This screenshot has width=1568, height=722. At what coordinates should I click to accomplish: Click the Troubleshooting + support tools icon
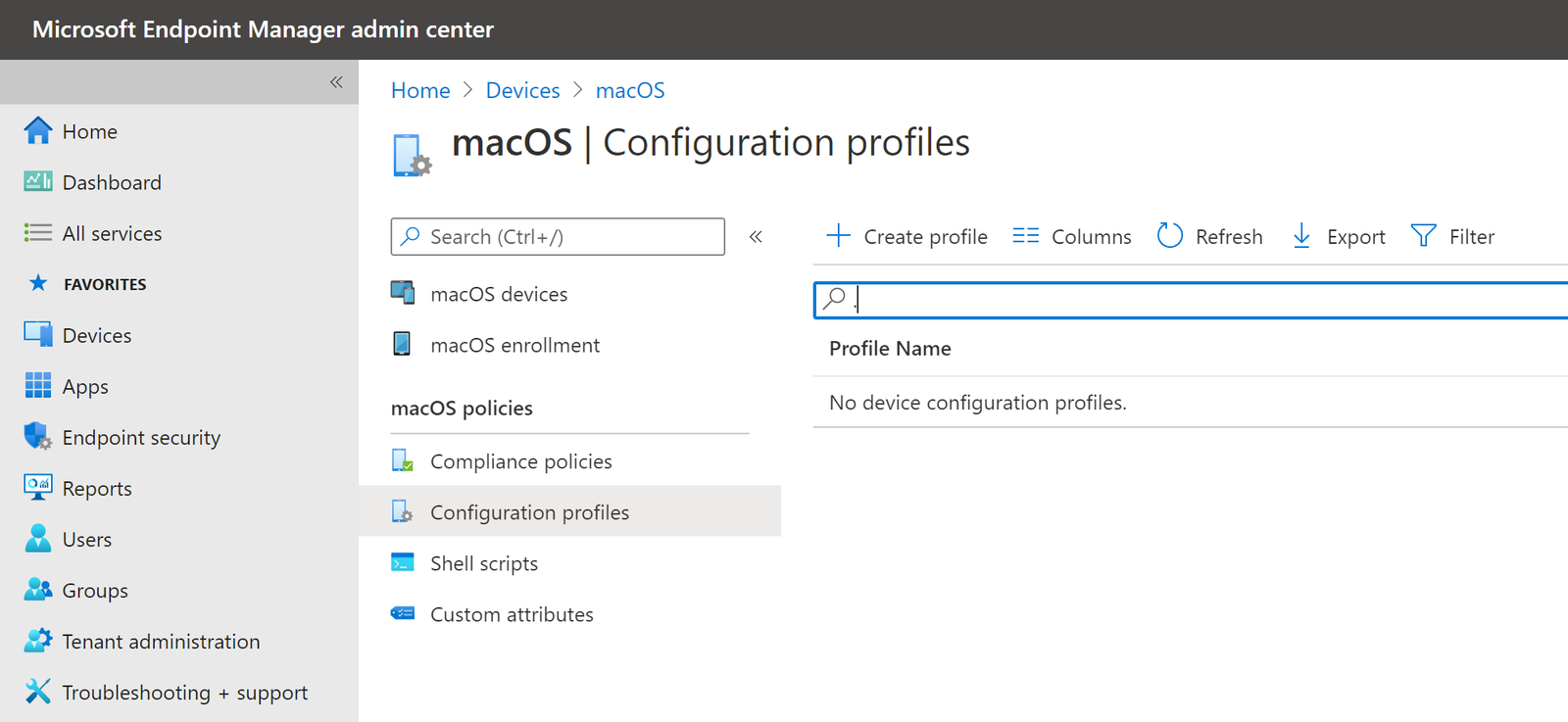click(38, 691)
